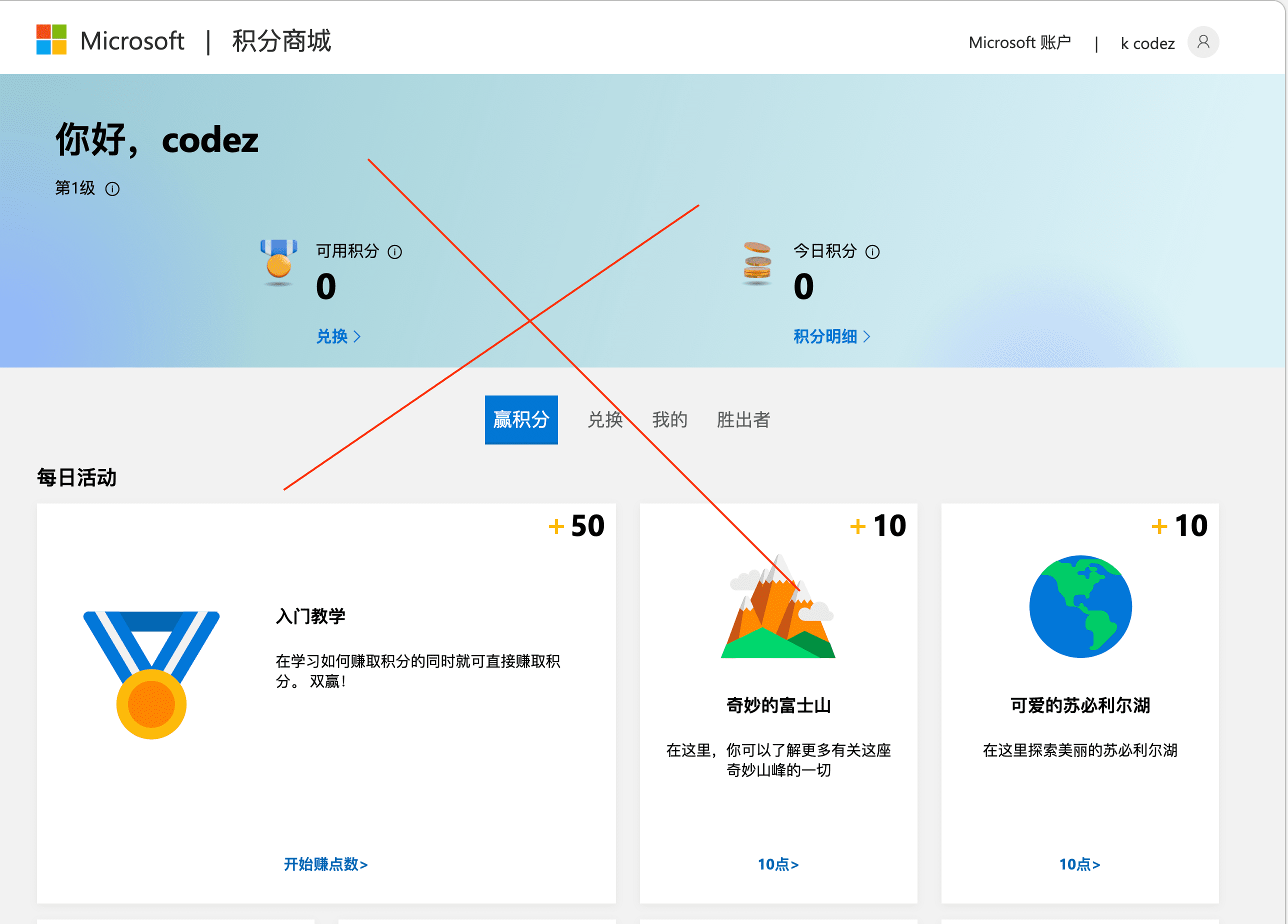Click 10点 link under 奇妙的富士山
Screen dimensions: 1288x924
coord(778,864)
